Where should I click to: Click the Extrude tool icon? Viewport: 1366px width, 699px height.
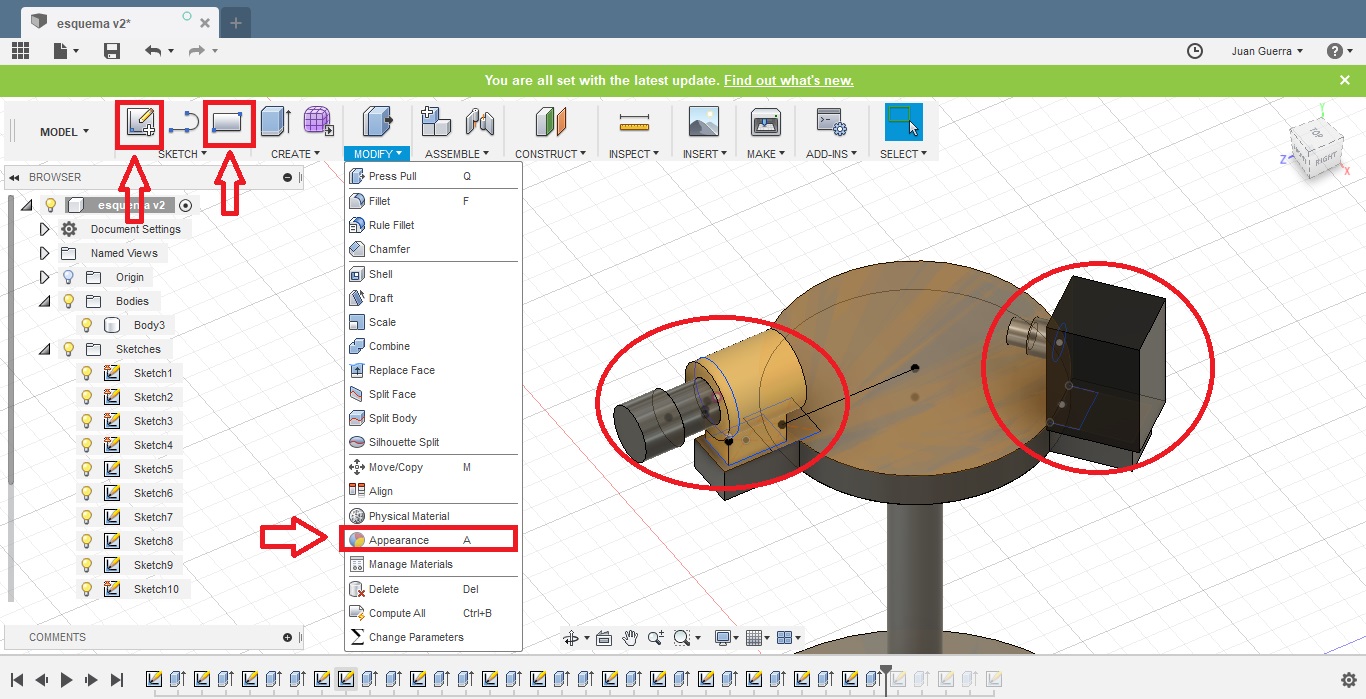[x=275, y=122]
